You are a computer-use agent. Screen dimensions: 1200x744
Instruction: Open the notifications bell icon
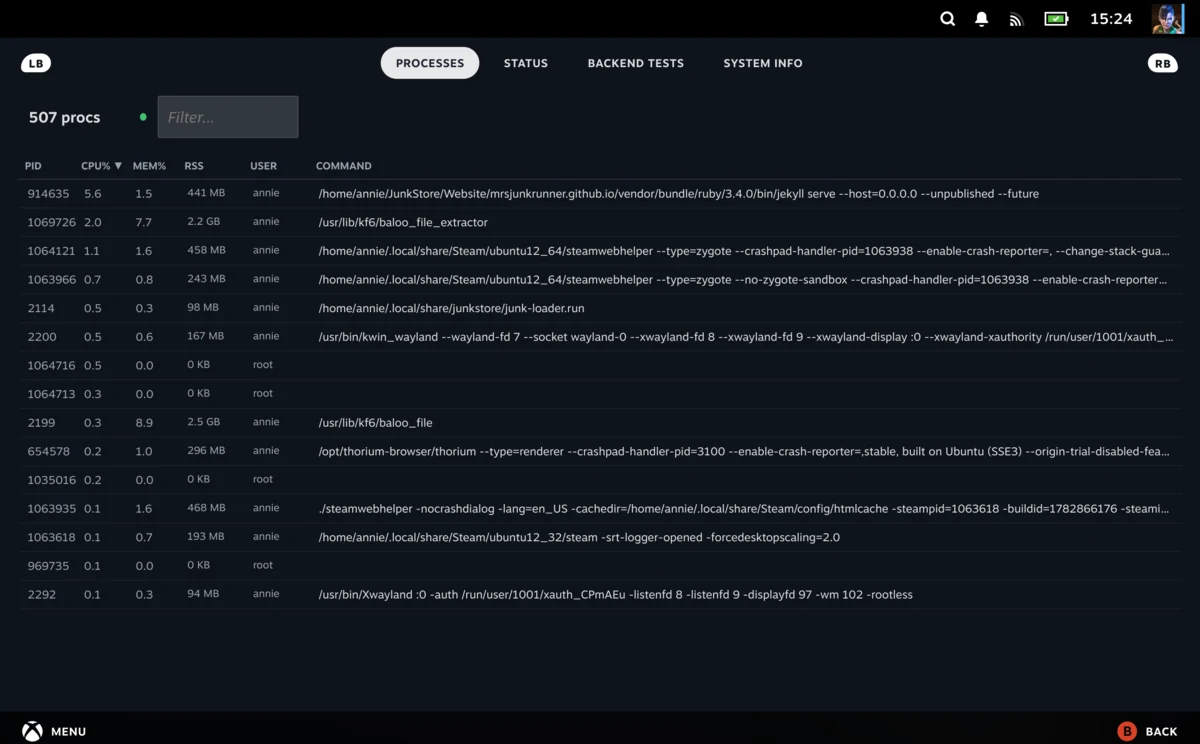982,19
